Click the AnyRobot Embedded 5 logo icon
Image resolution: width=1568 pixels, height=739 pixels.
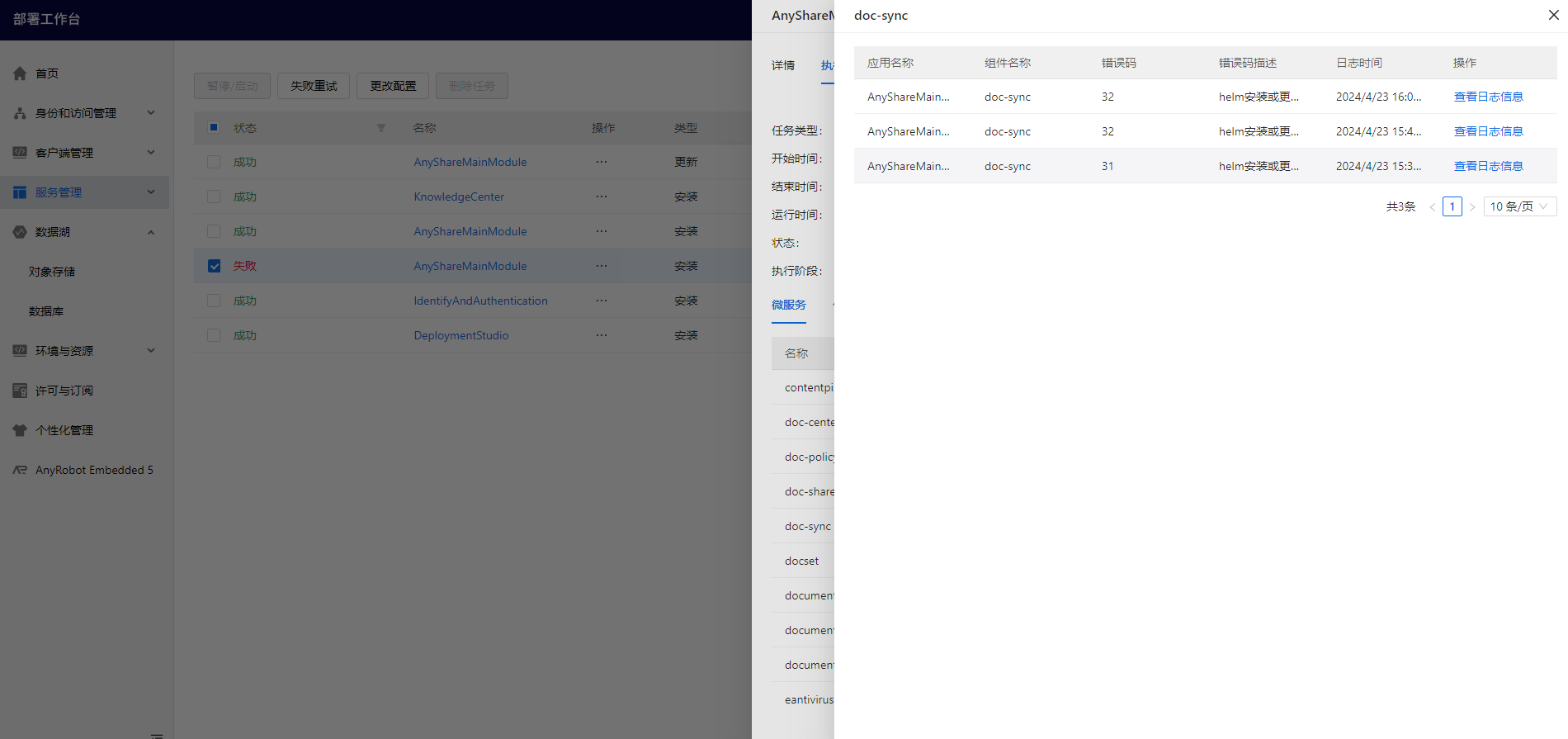[20, 470]
